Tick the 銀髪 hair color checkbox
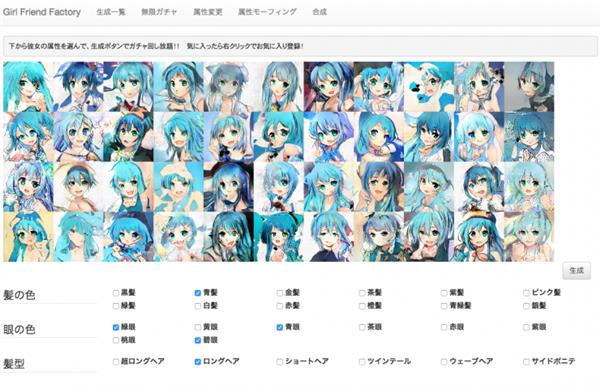The image size is (600, 392). click(526, 306)
